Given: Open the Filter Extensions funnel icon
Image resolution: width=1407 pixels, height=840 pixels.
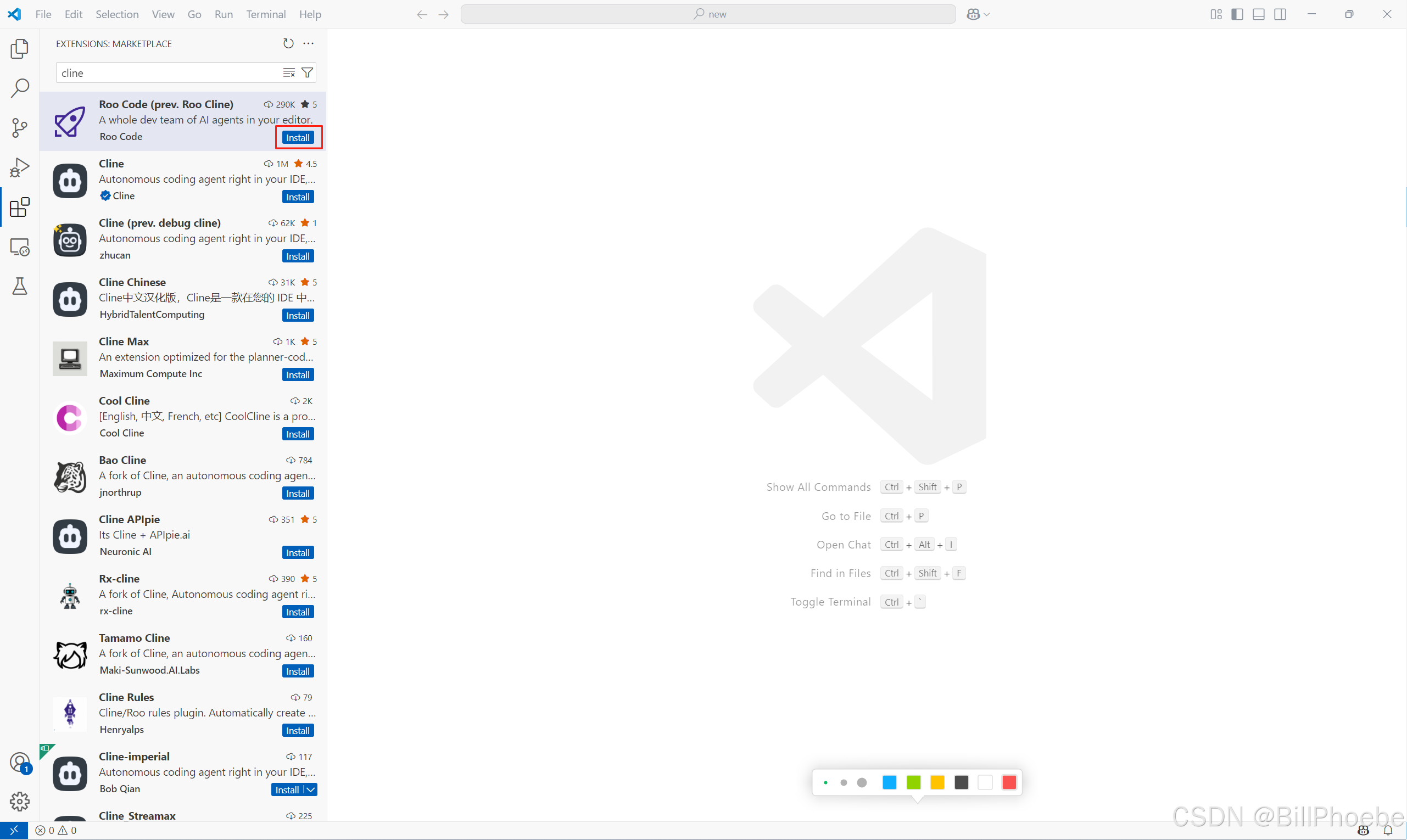Looking at the screenshot, I should click(307, 72).
